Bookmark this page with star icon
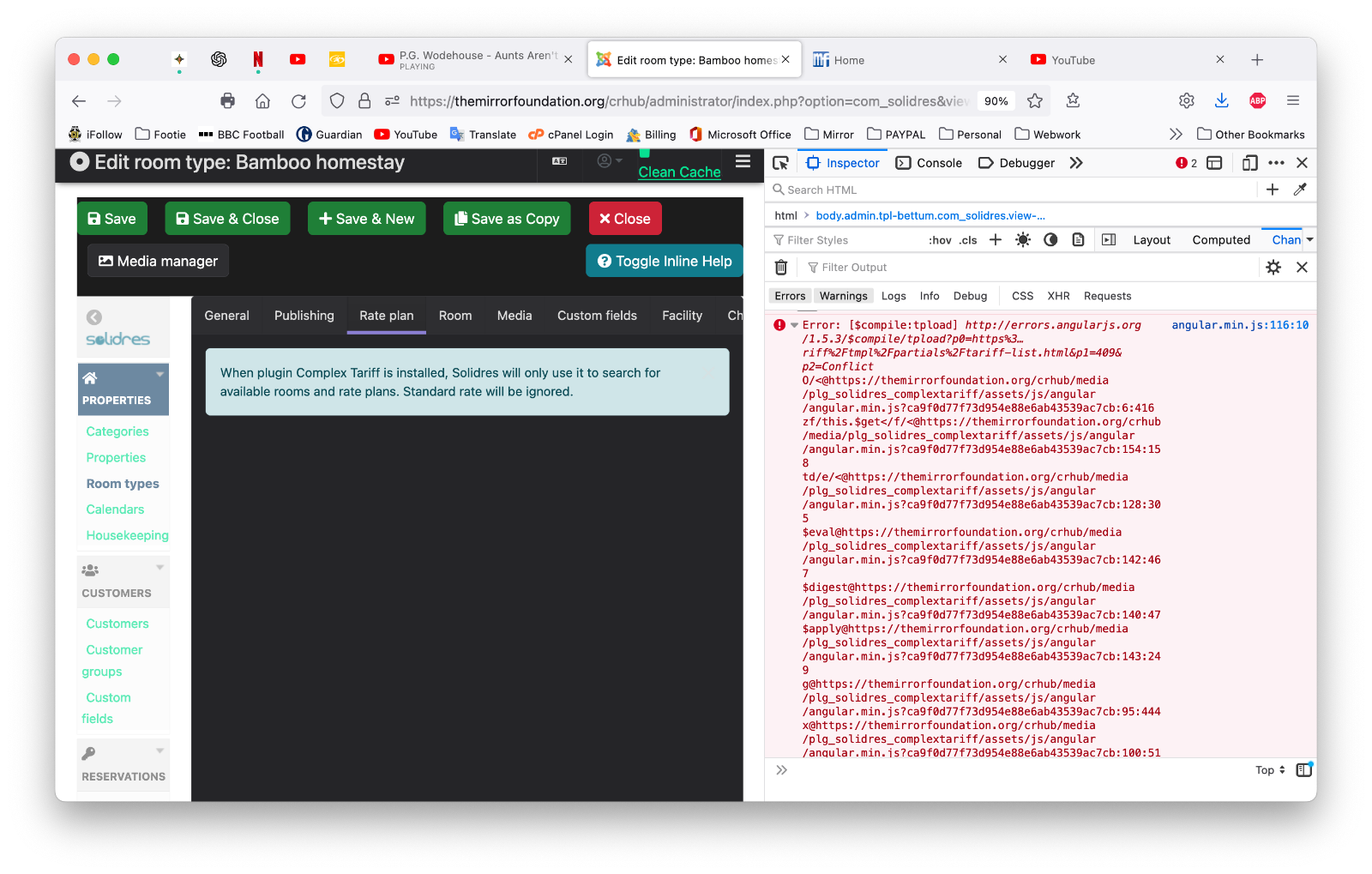The image size is (1372, 874). [1035, 101]
